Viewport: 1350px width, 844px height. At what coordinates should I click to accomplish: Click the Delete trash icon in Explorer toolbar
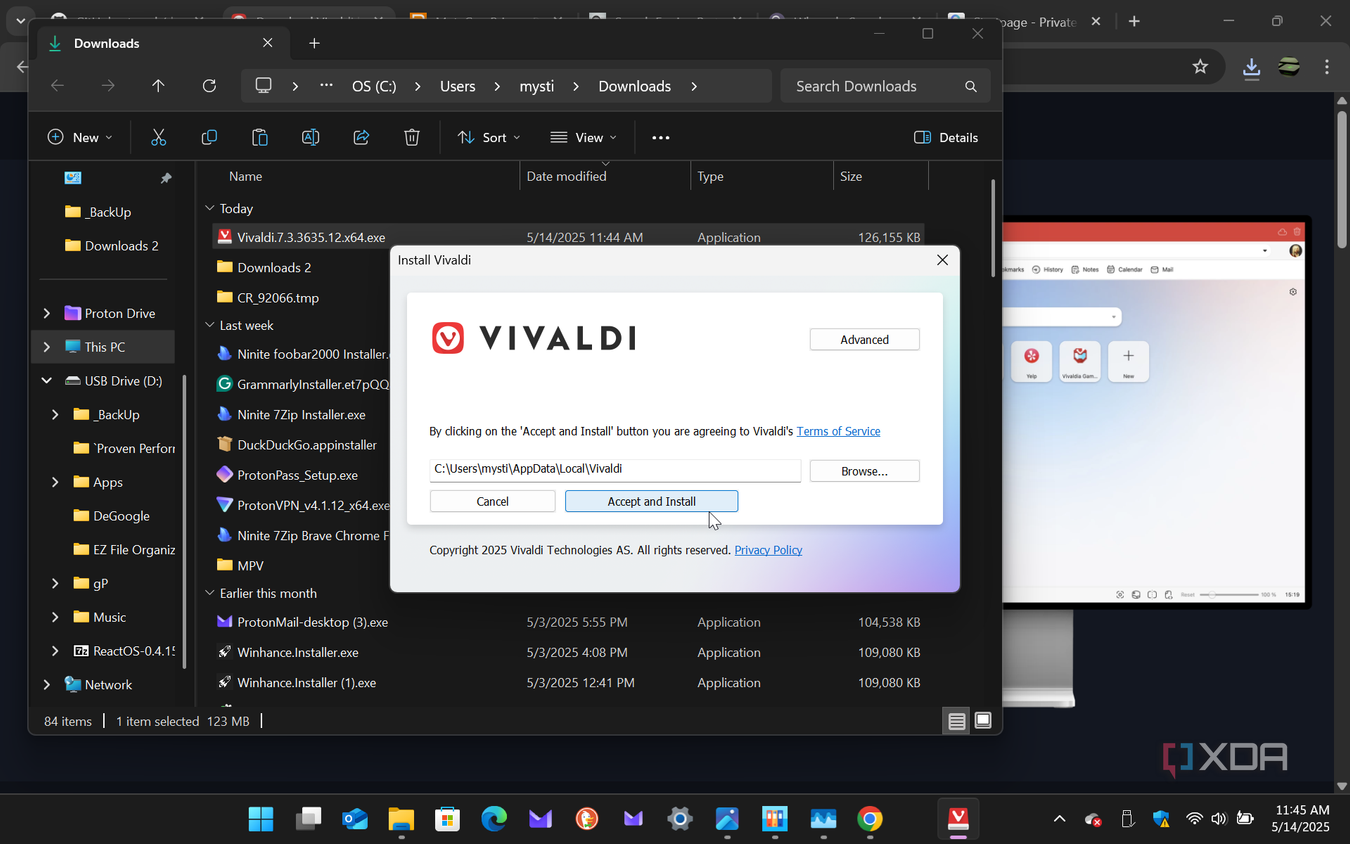(412, 137)
